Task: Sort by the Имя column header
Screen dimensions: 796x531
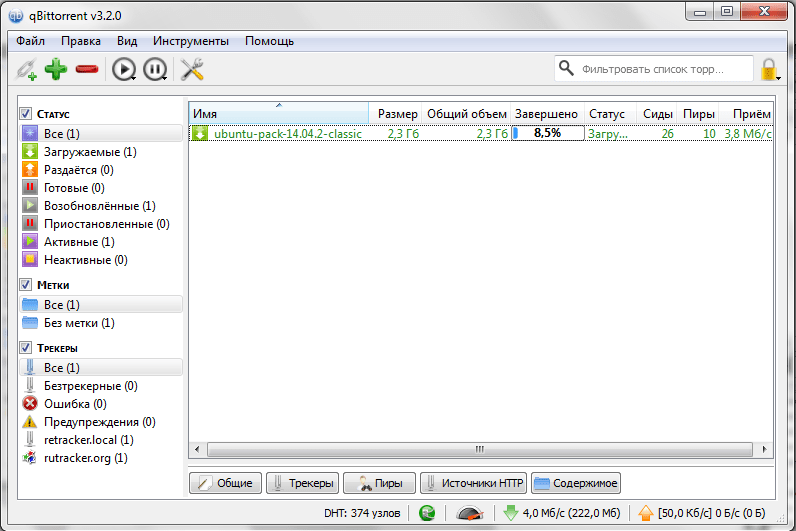Action: pos(279,113)
